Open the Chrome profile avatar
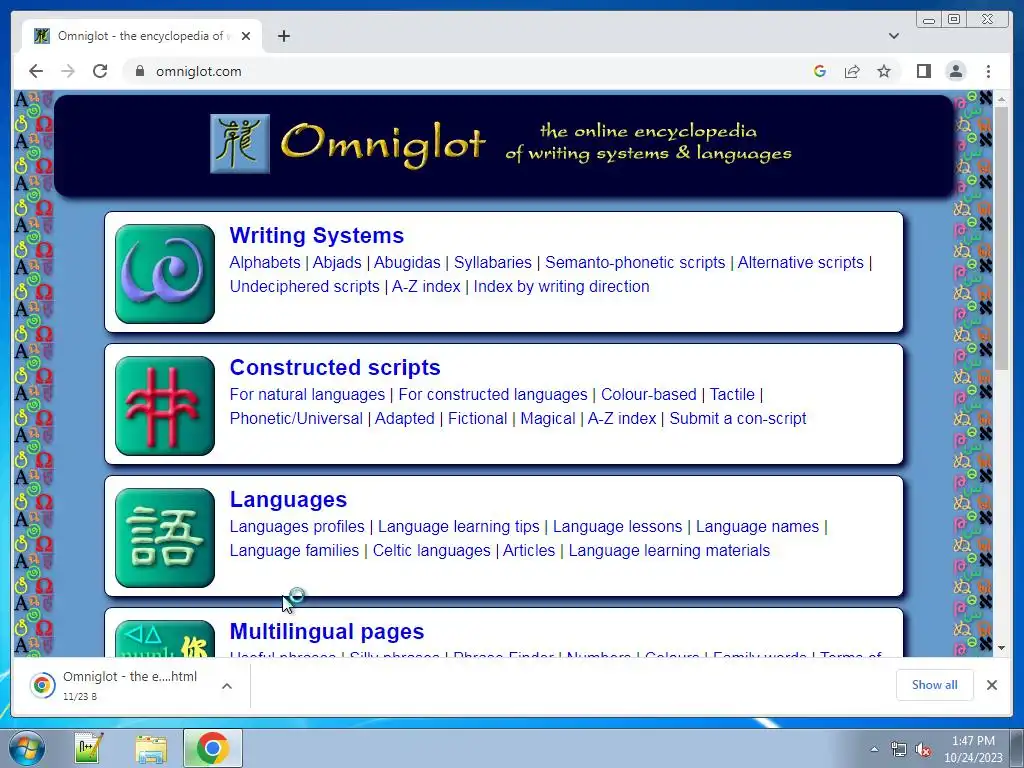Image resolution: width=1024 pixels, height=768 pixels. tap(956, 71)
